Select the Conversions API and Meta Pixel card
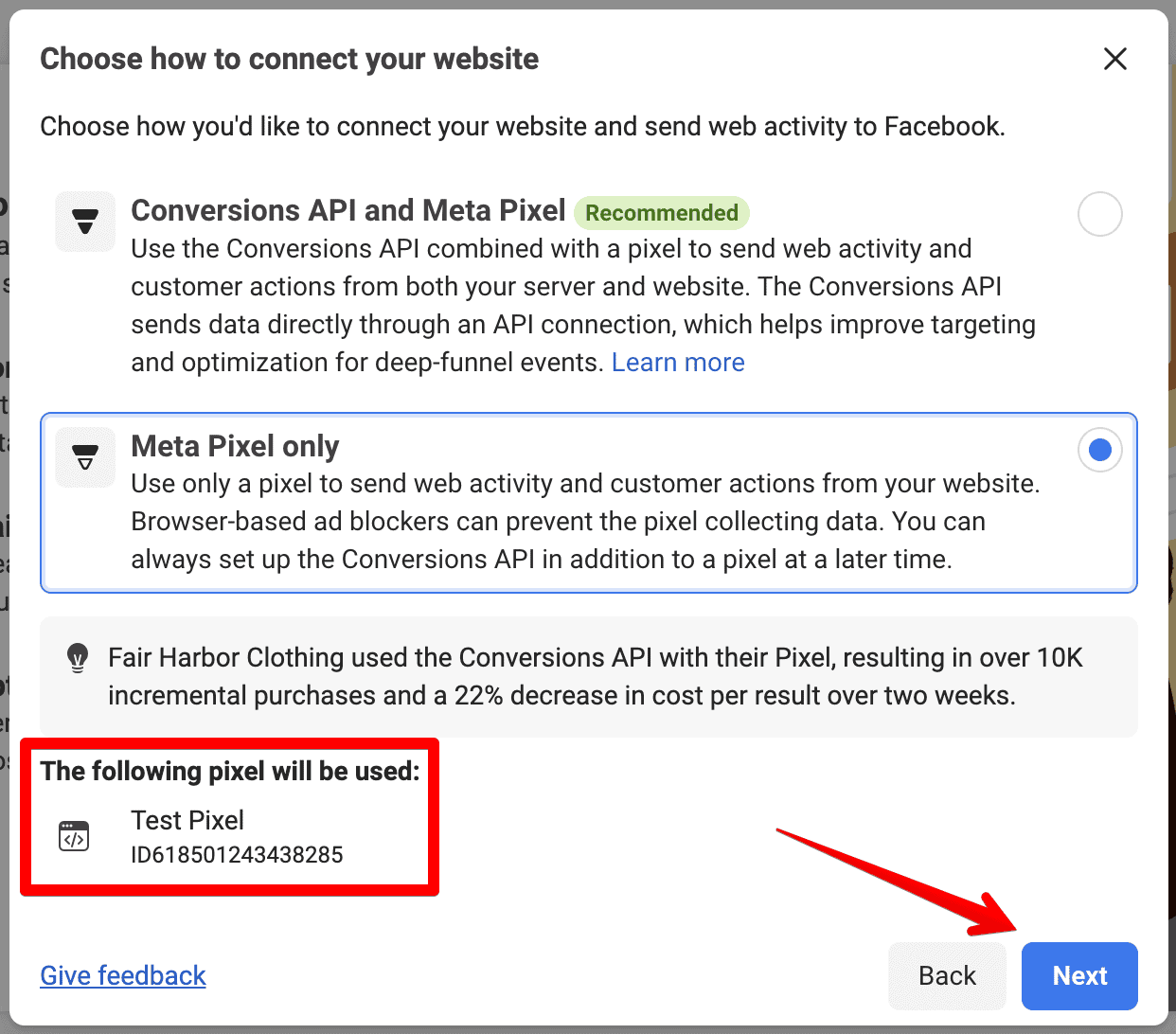 [x=568, y=284]
